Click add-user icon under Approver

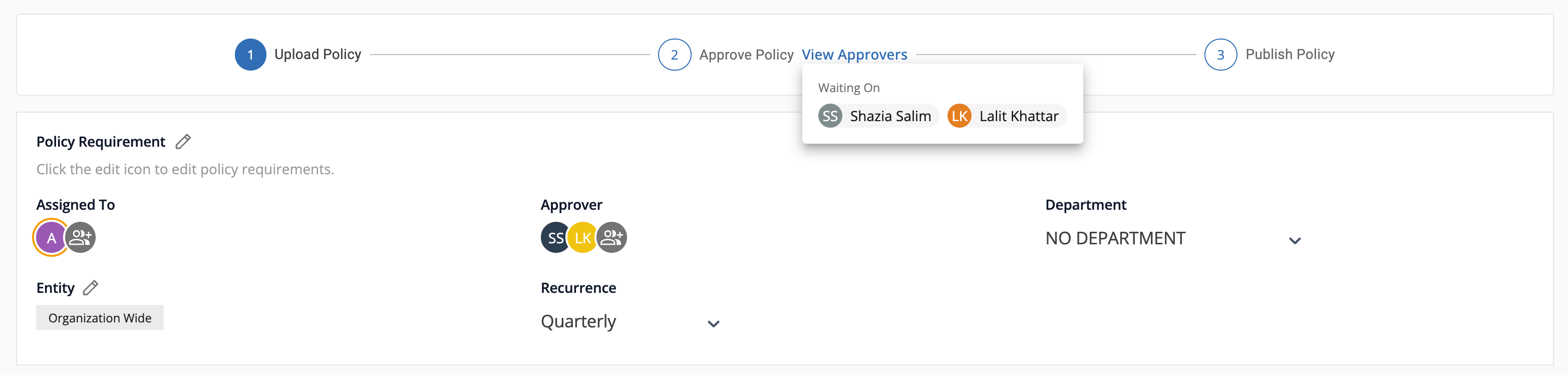click(x=612, y=237)
